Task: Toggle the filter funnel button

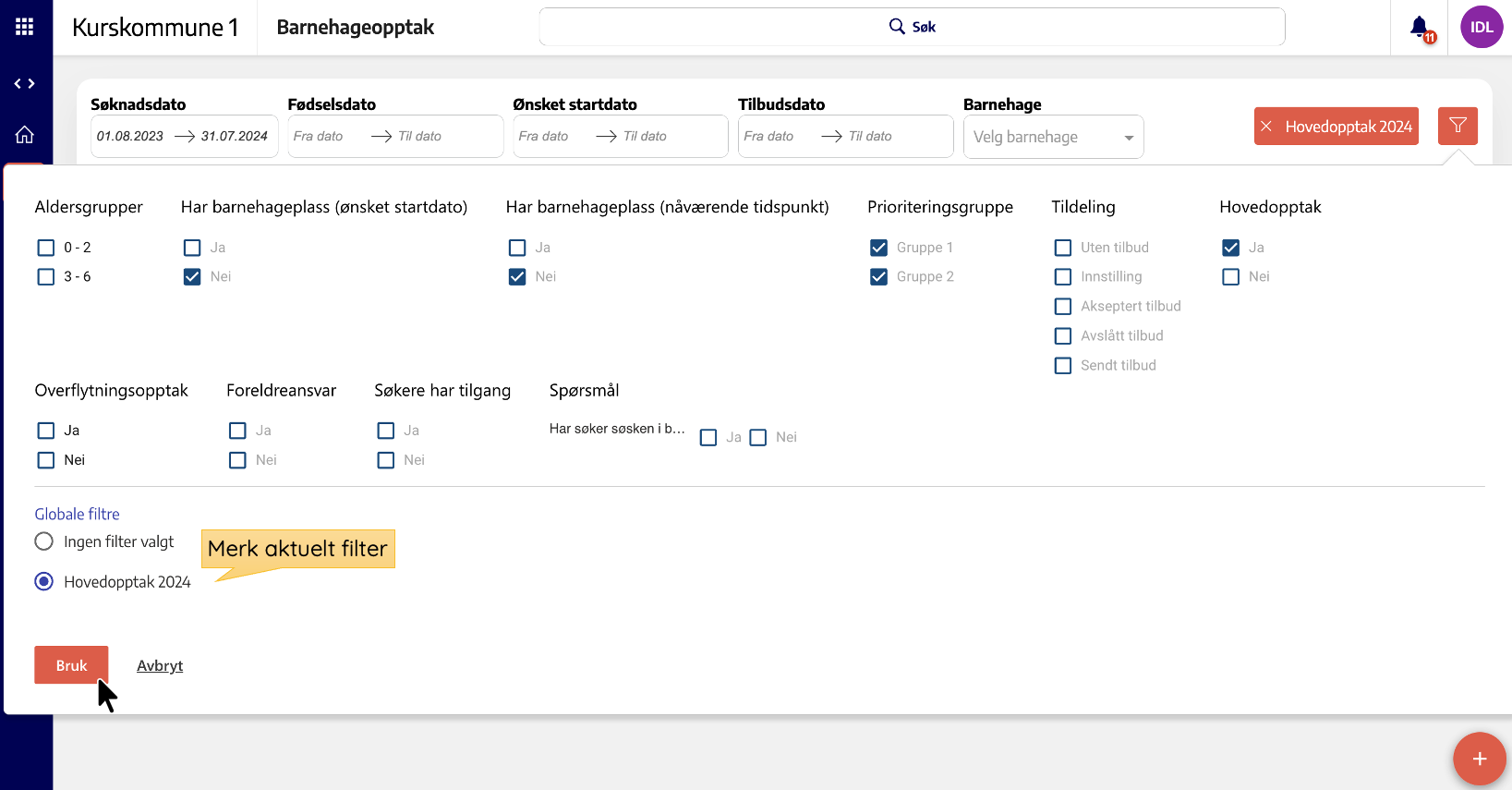Action: (1458, 126)
